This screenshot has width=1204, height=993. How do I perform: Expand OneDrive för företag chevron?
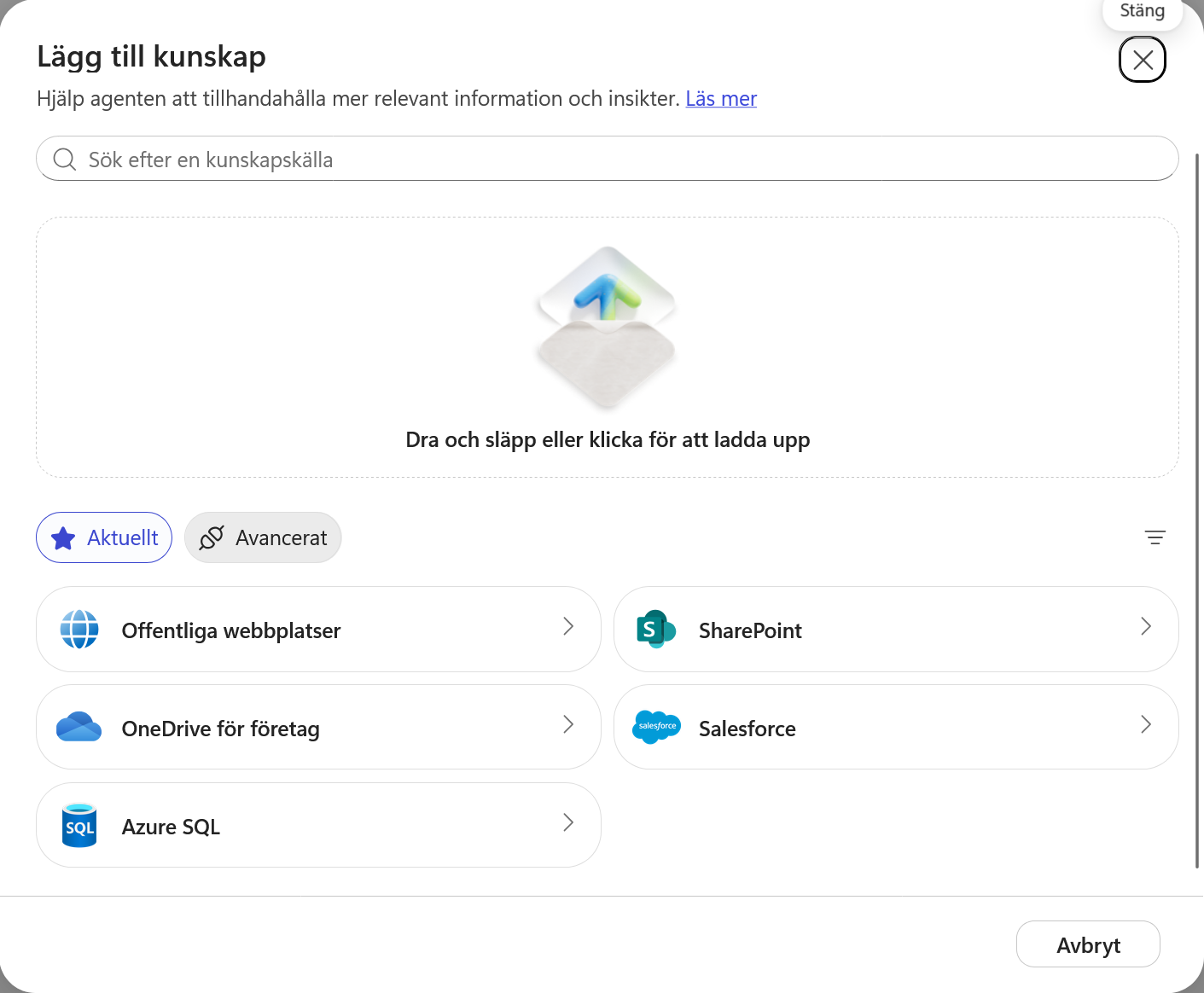[x=568, y=725]
